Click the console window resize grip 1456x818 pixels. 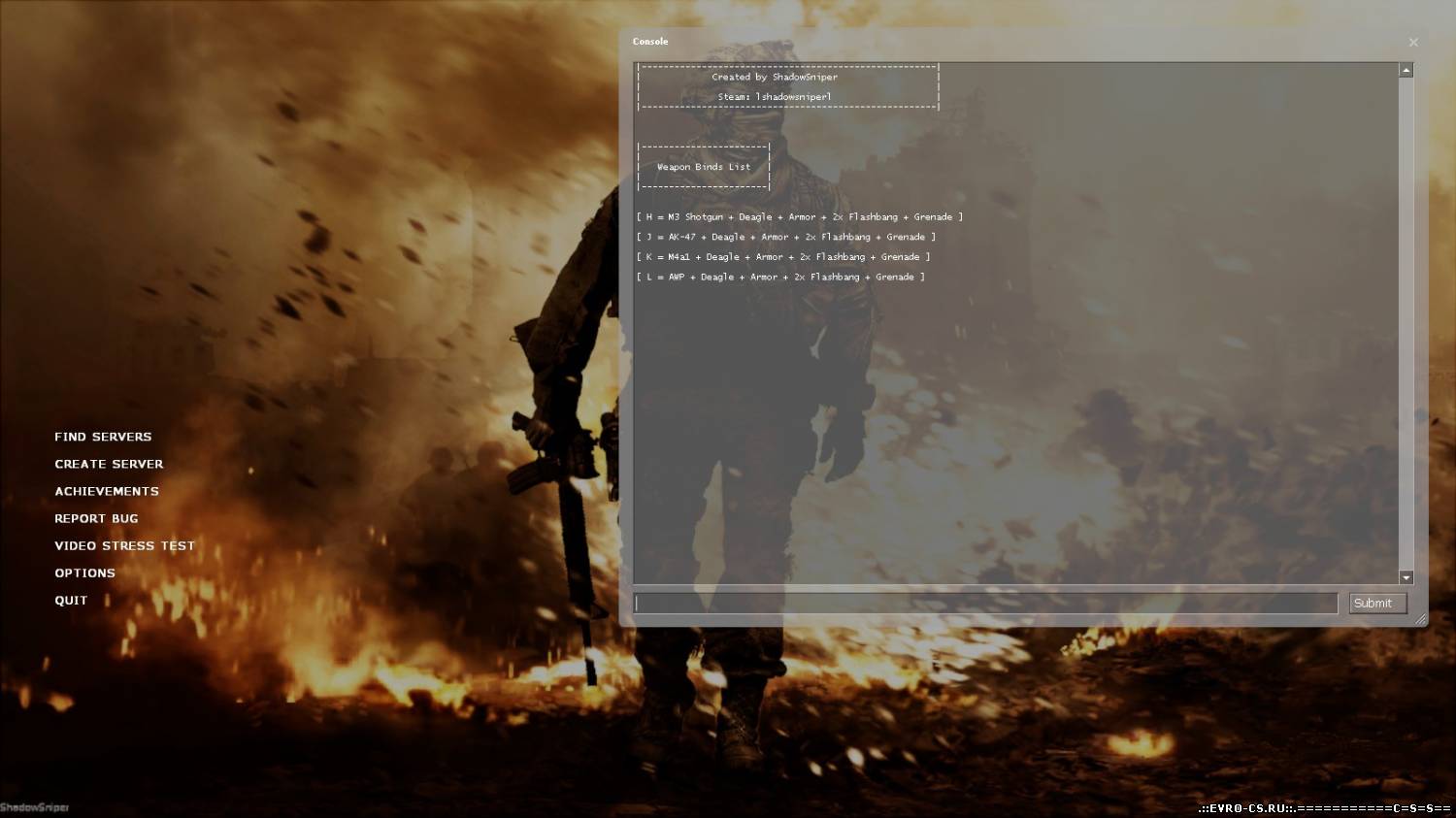1421,619
